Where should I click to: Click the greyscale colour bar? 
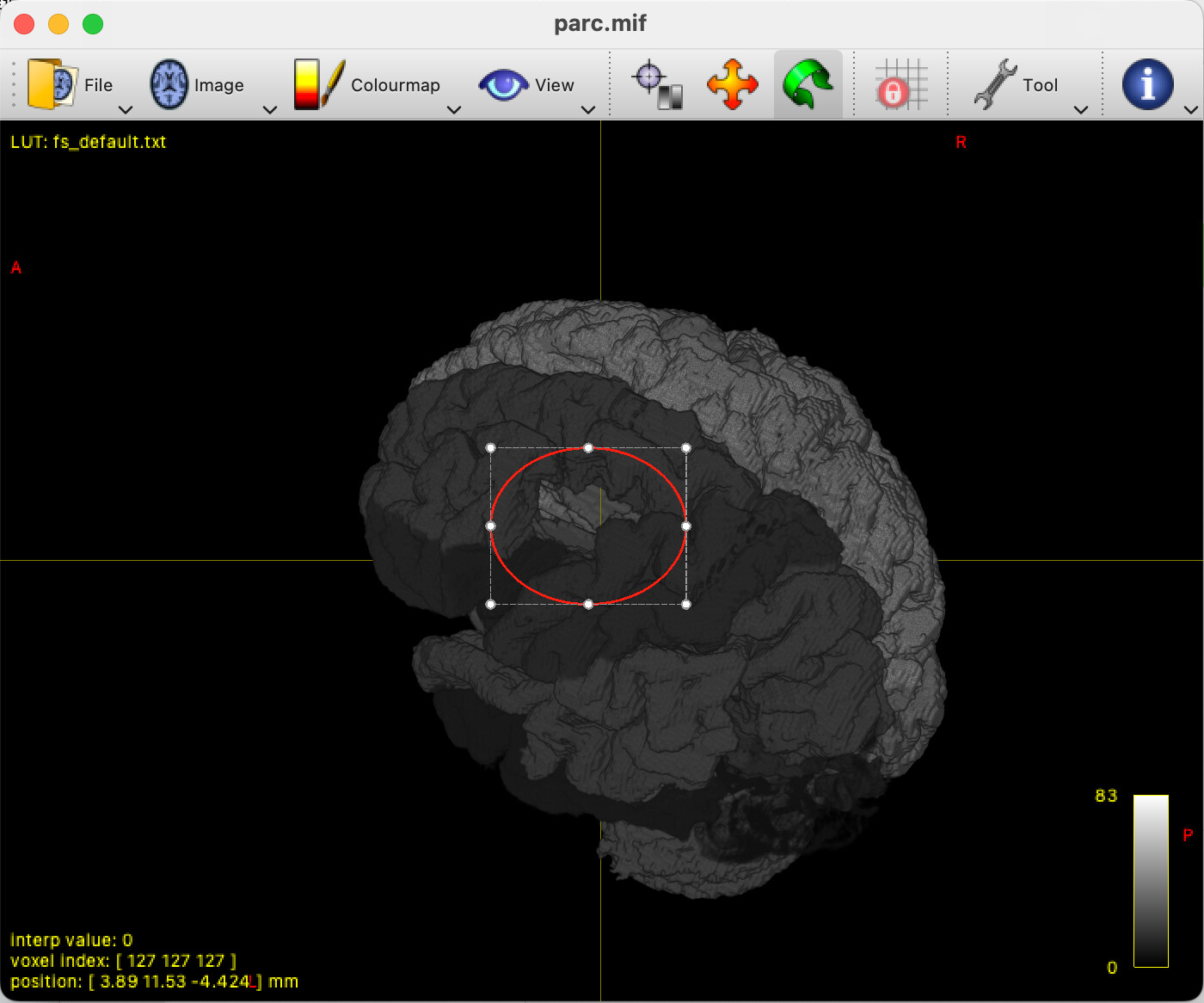[1151, 881]
